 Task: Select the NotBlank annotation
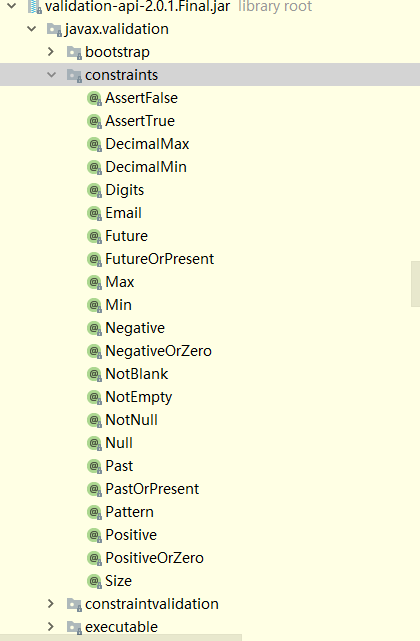[x=137, y=374]
